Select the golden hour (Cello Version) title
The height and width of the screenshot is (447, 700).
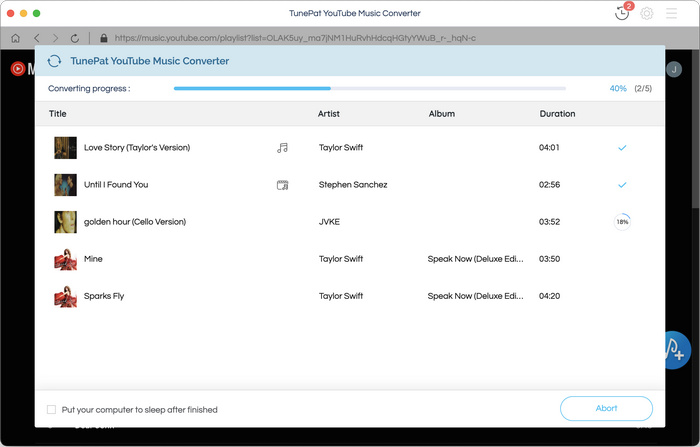pyautogui.click(x=135, y=222)
